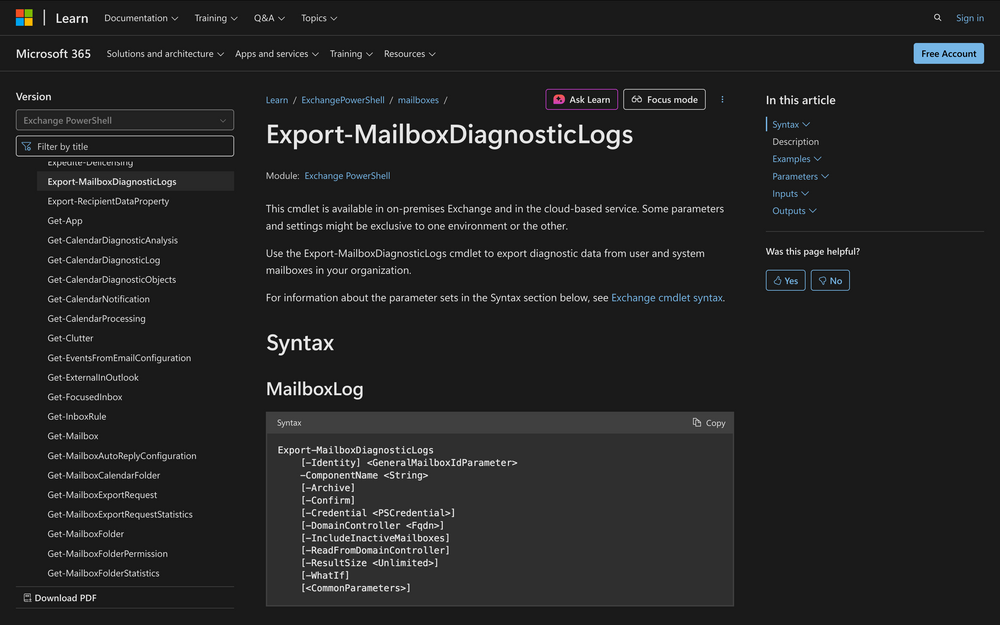
Task: Click the search icon in the top bar
Action: pos(937,17)
